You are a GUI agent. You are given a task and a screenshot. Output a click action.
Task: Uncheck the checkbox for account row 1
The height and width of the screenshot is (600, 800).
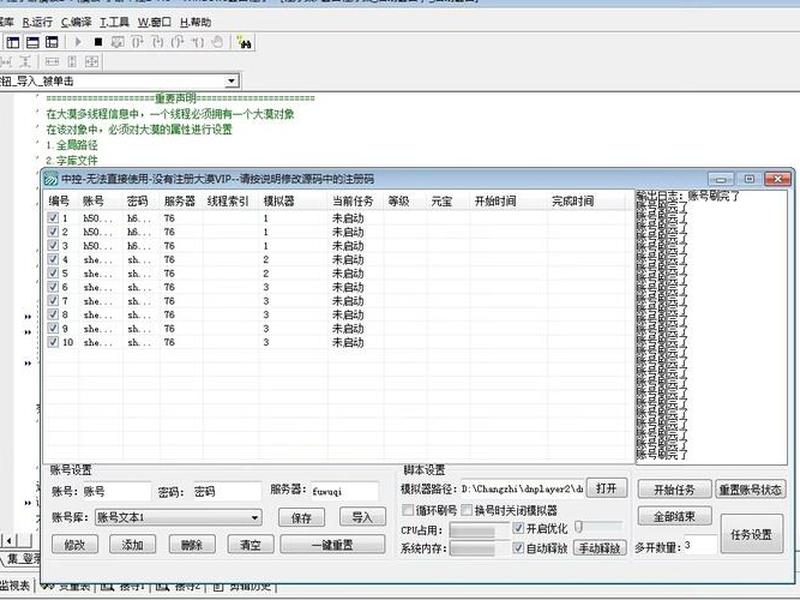[53, 218]
